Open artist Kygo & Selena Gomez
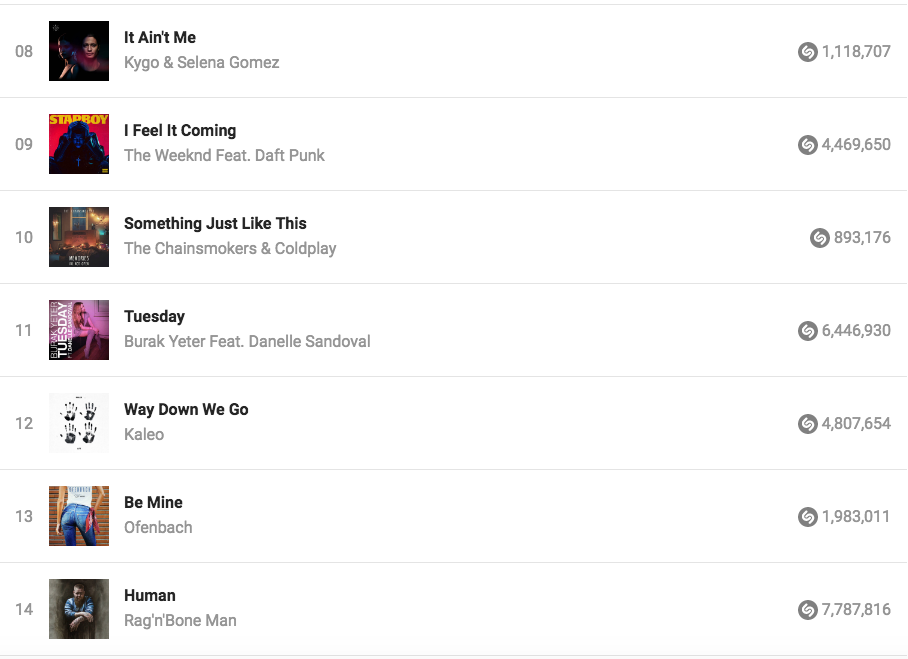The image size is (908, 659). tap(201, 63)
